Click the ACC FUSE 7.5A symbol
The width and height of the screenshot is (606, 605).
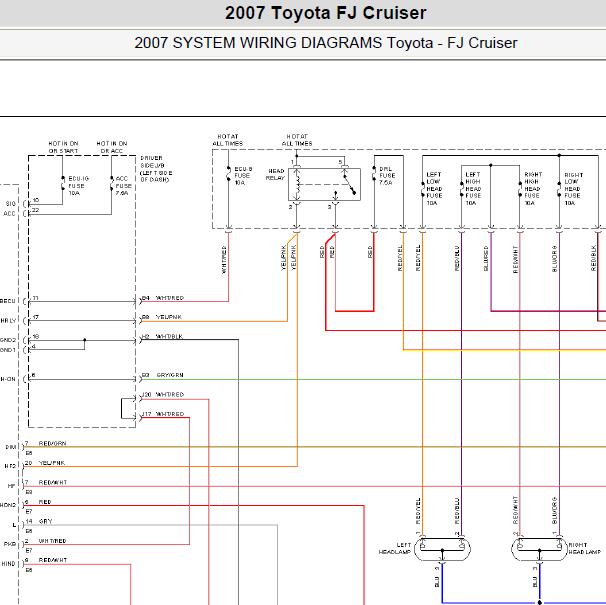(112, 184)
